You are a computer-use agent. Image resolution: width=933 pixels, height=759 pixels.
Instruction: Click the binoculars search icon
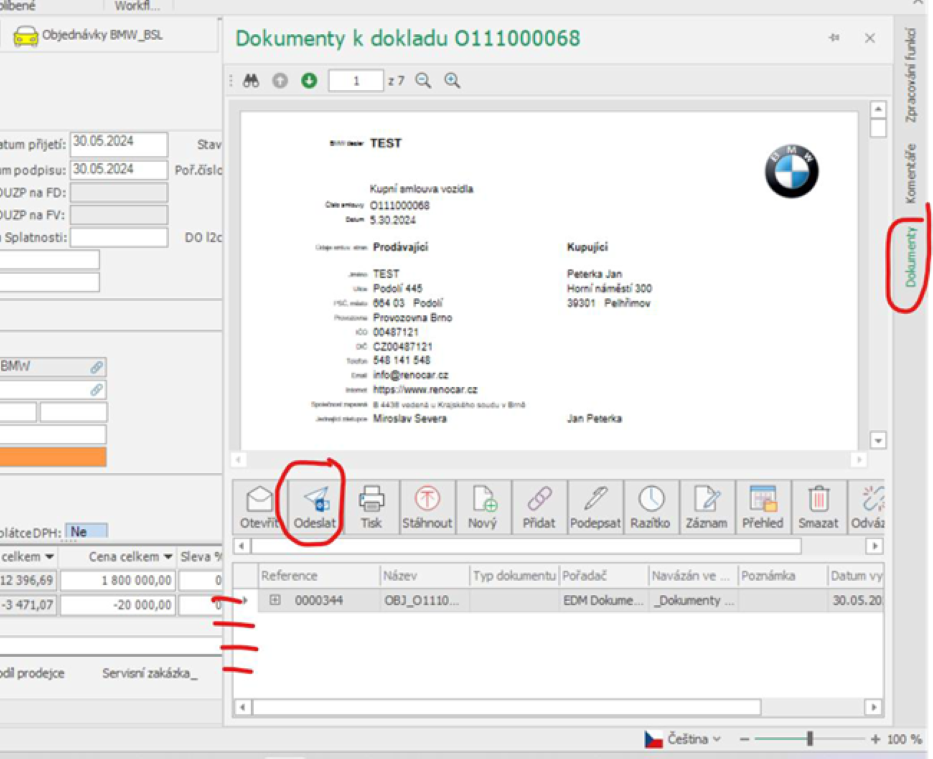pyautogui.click(x=251, y=81)
